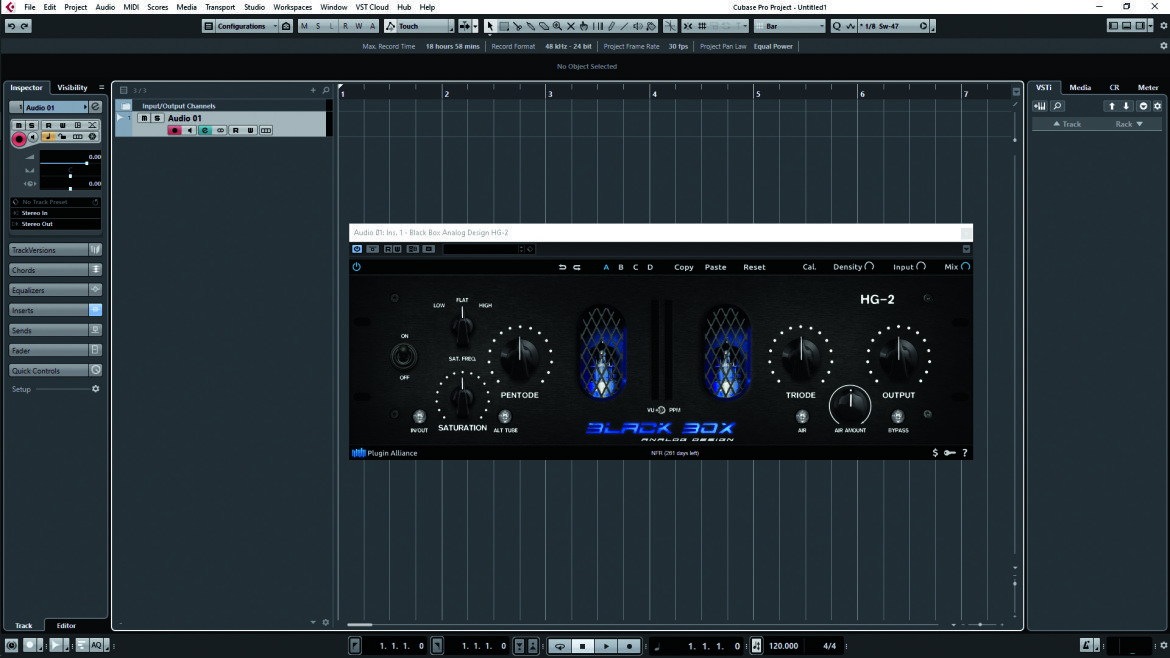Select the Zoom magnifier tool in toolbar
The height and width of the screenshot is (658, 1170).
pos(557,26)
